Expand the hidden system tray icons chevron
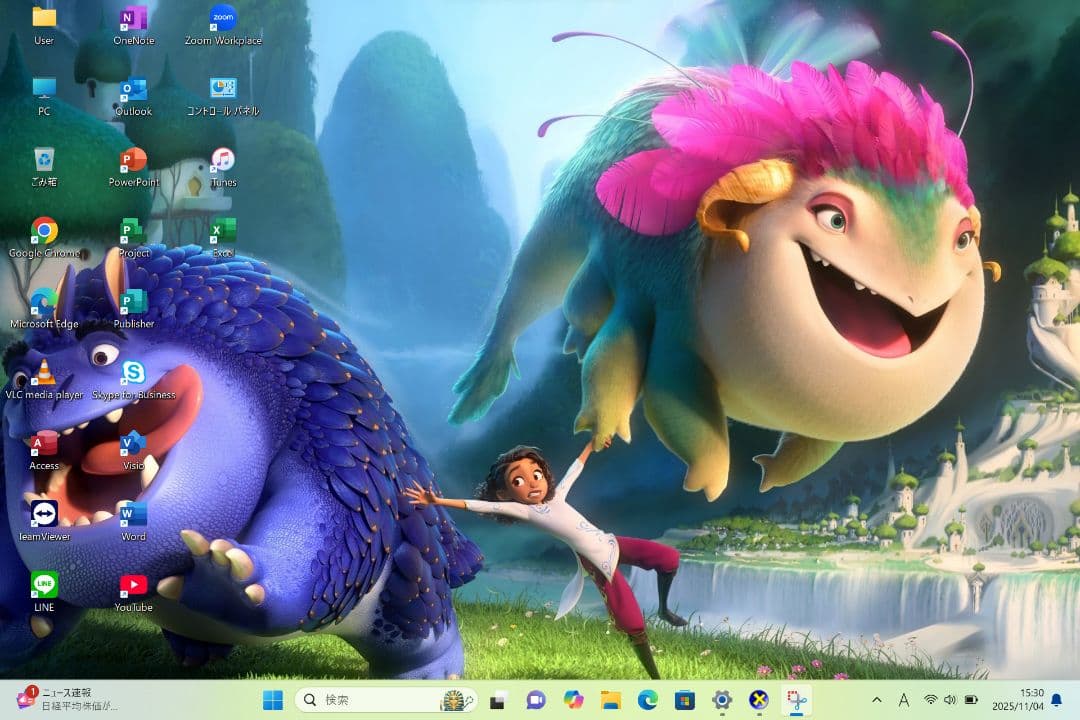The image size is (1080, 720). click(877, 700)
